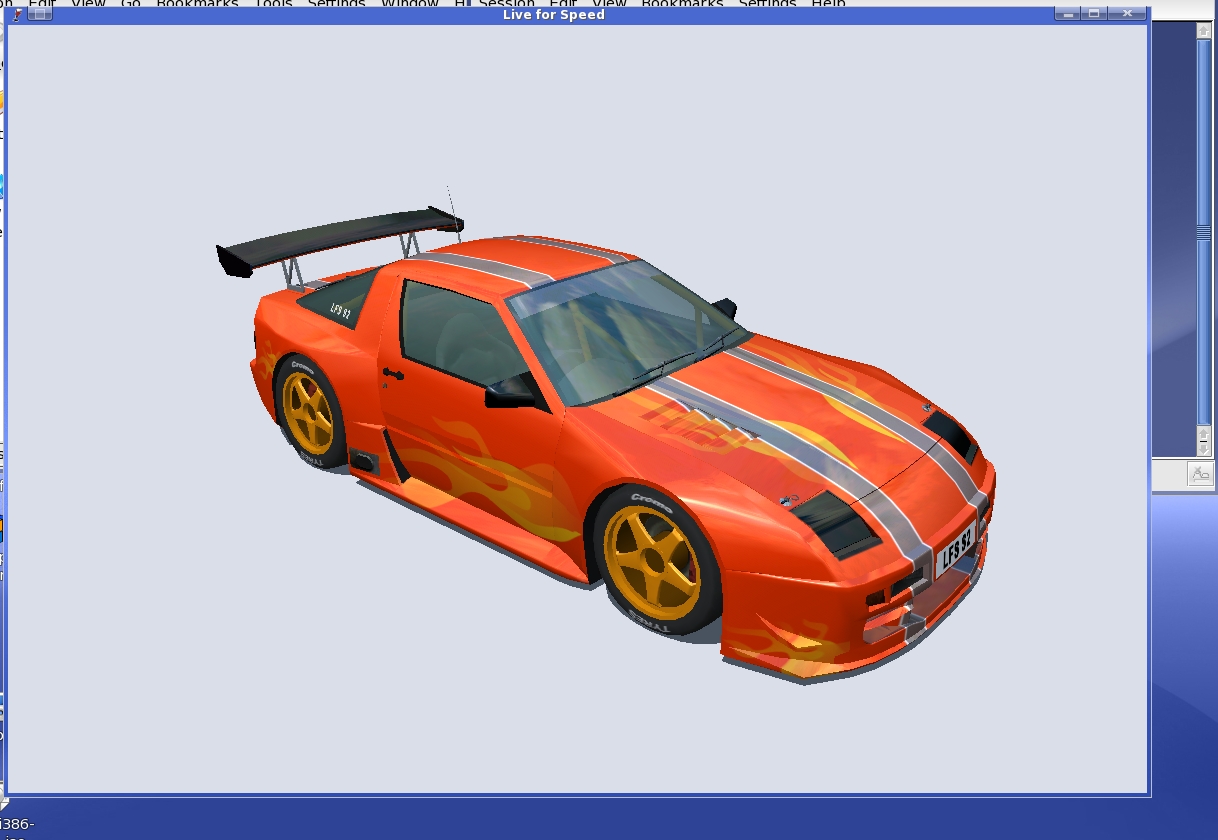Open the Live for Speed window menu icon
1218x840 pixels.
[x=16, y=14]
